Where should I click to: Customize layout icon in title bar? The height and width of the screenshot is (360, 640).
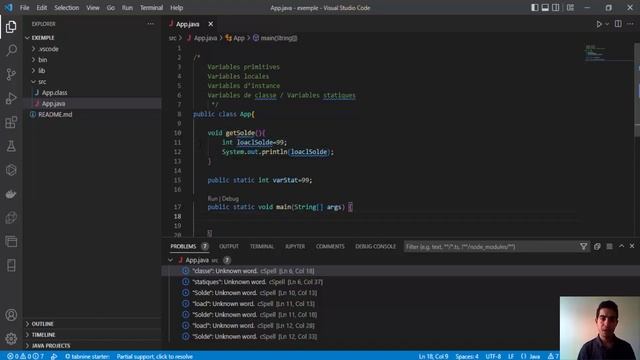click(570, 8)
